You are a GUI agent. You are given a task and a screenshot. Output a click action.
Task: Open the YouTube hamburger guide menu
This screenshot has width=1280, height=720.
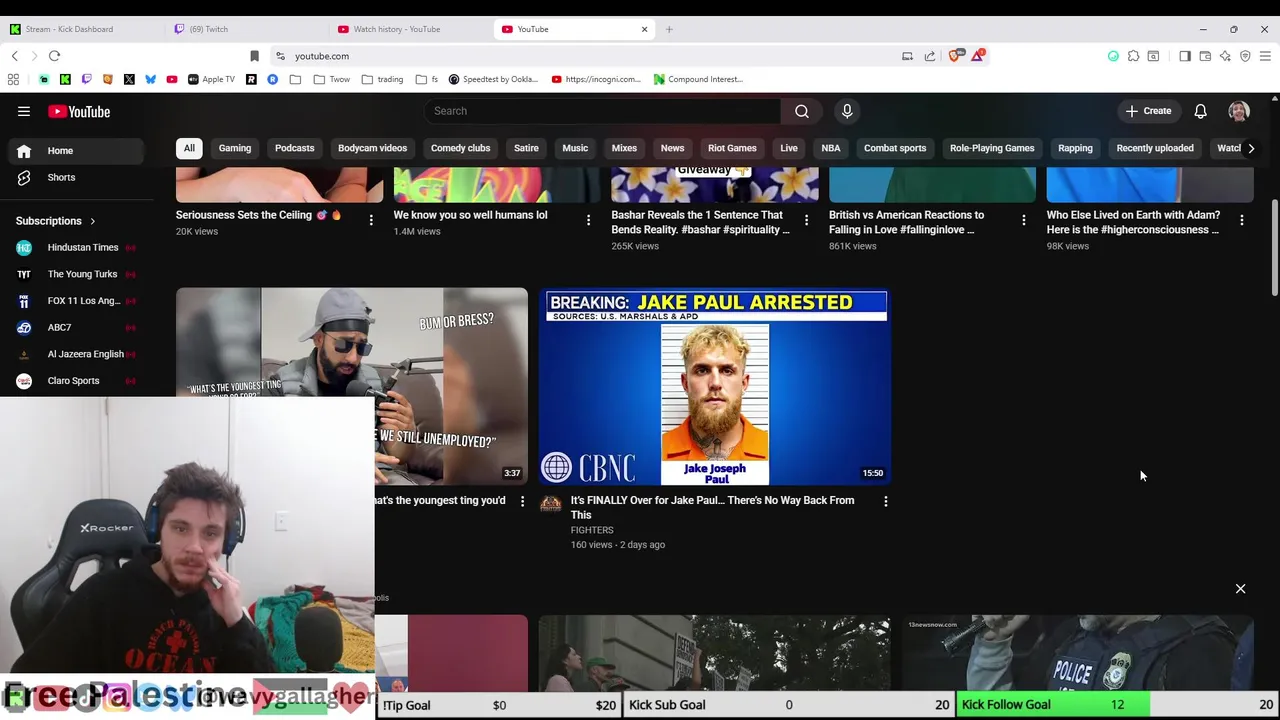(24, 111)
